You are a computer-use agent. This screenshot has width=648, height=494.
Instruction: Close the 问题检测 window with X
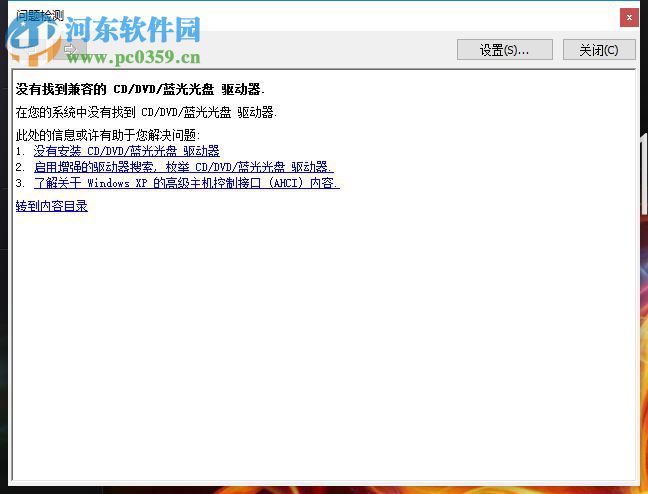629,17
